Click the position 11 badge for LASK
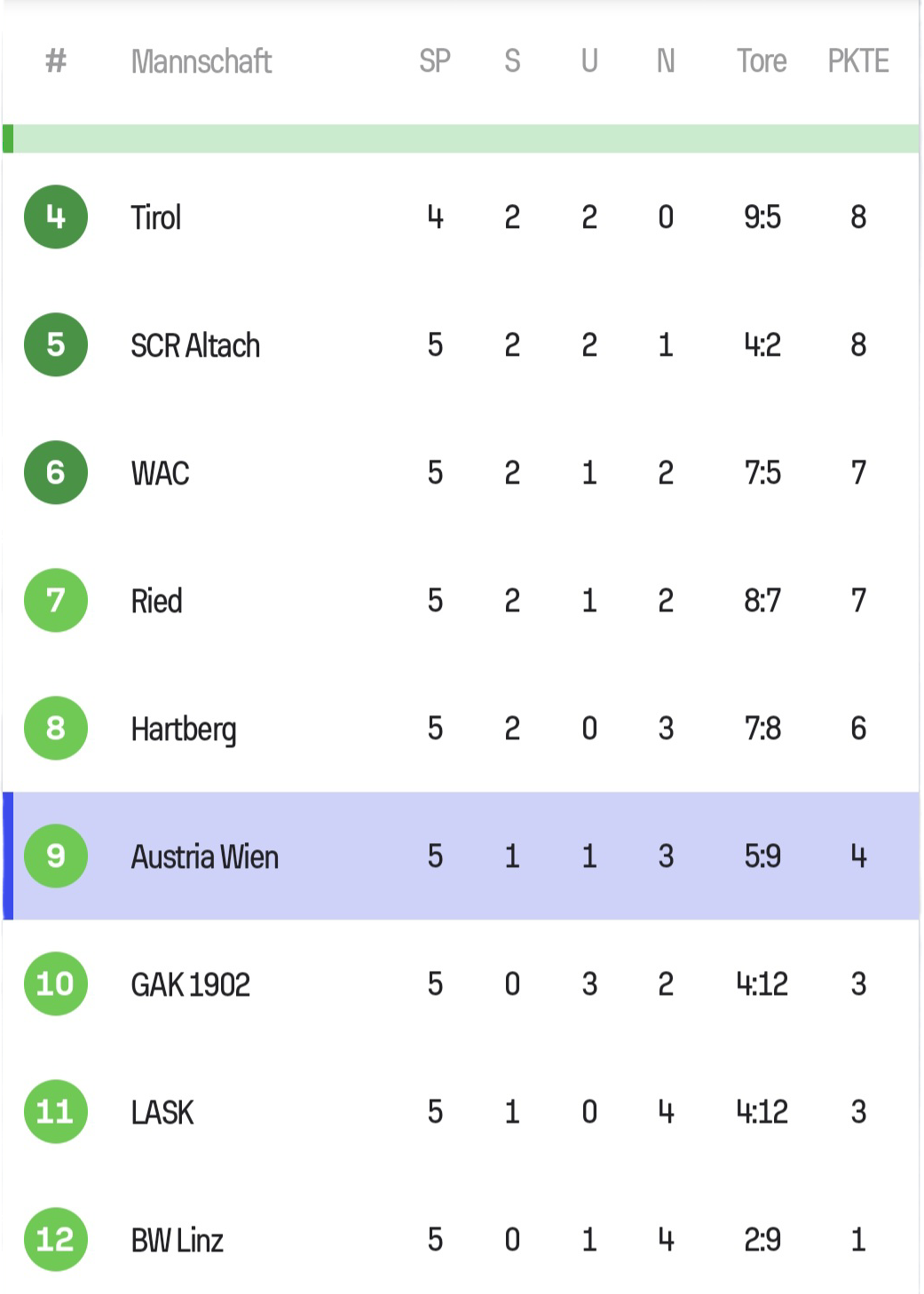The image size is (924, 1294). click(x=56, y=1111)
